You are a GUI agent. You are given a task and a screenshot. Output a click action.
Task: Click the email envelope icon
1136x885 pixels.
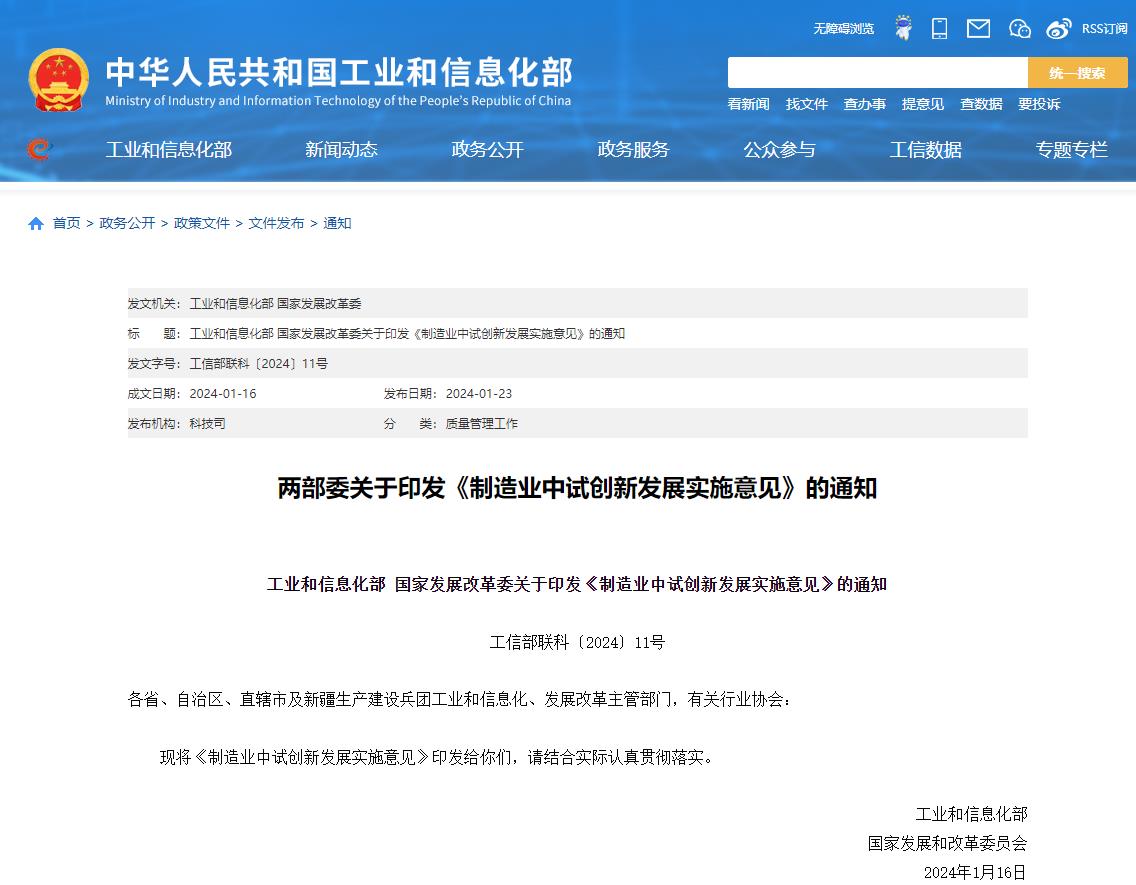click(x=978, y=28)
